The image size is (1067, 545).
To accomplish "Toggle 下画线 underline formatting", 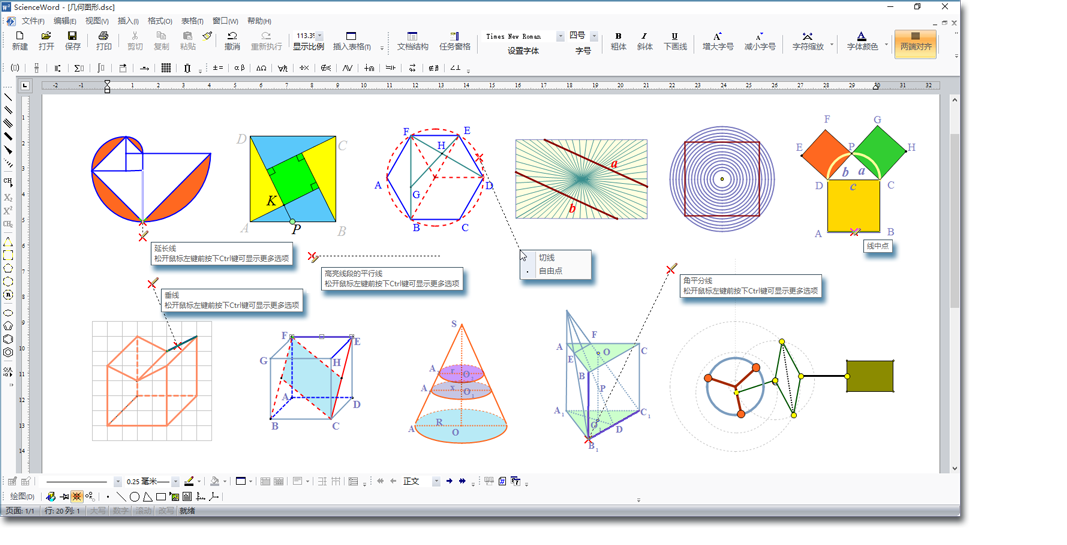I will (x=675, y=40).
